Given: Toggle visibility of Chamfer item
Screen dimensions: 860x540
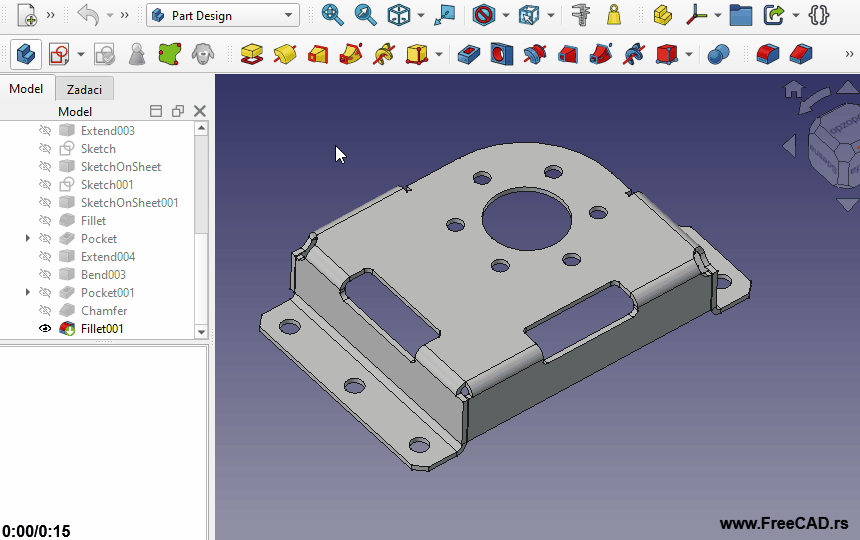Looking at the screenshot, I should [45, 311].
